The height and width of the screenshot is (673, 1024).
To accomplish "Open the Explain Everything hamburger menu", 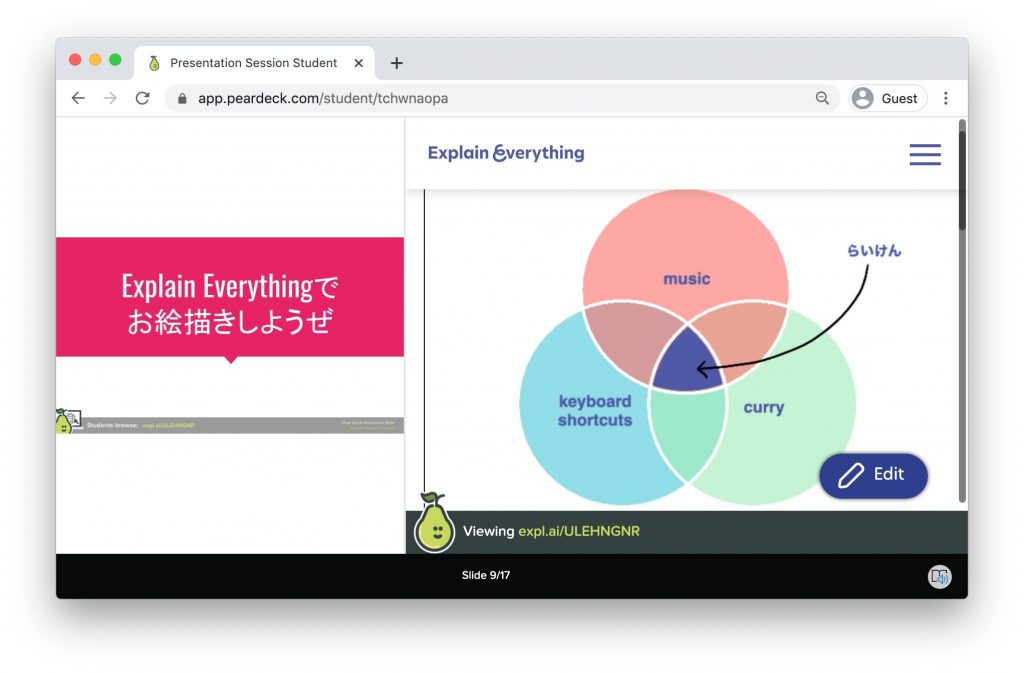I will 924,154.
